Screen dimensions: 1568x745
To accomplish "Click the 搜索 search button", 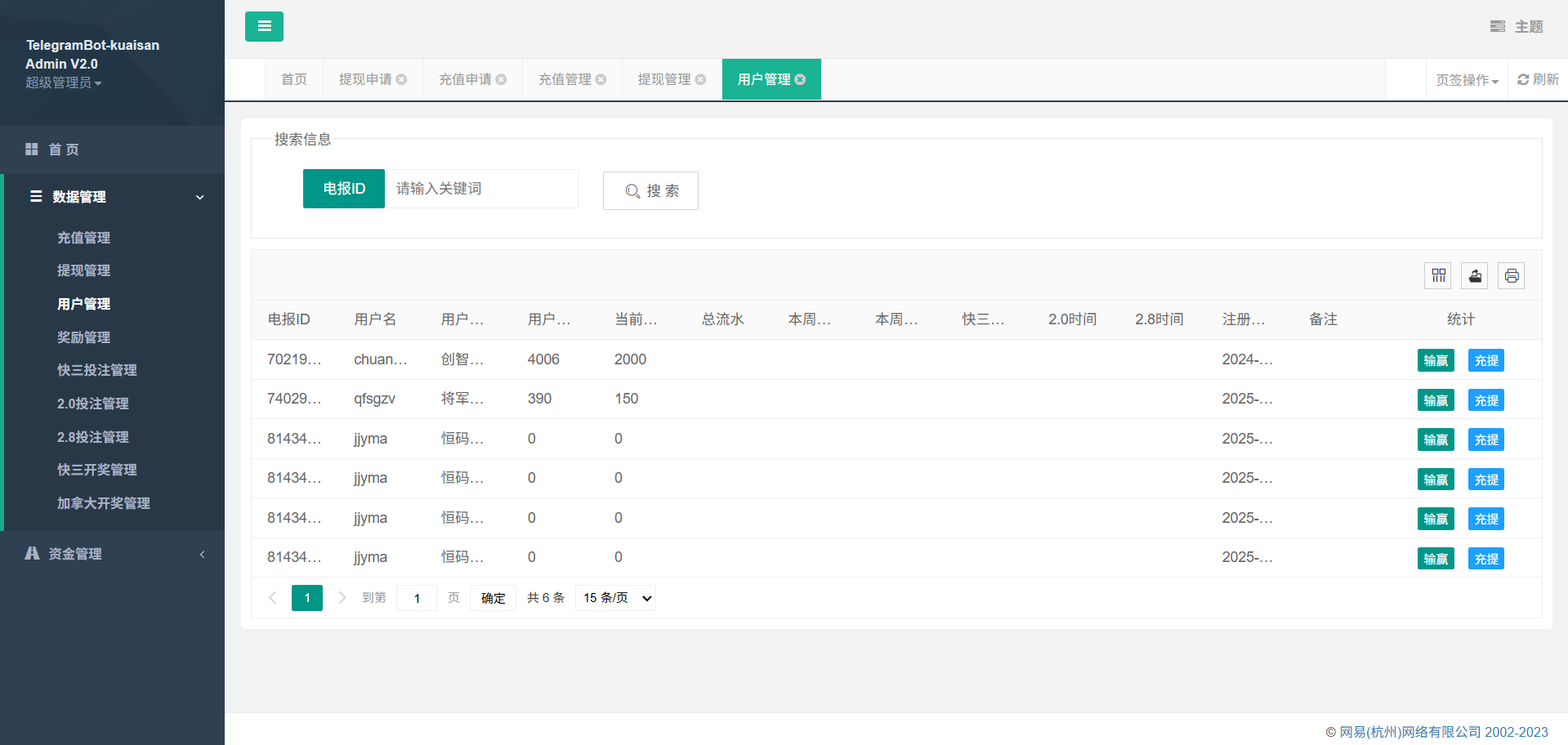I will coord(650,190).
